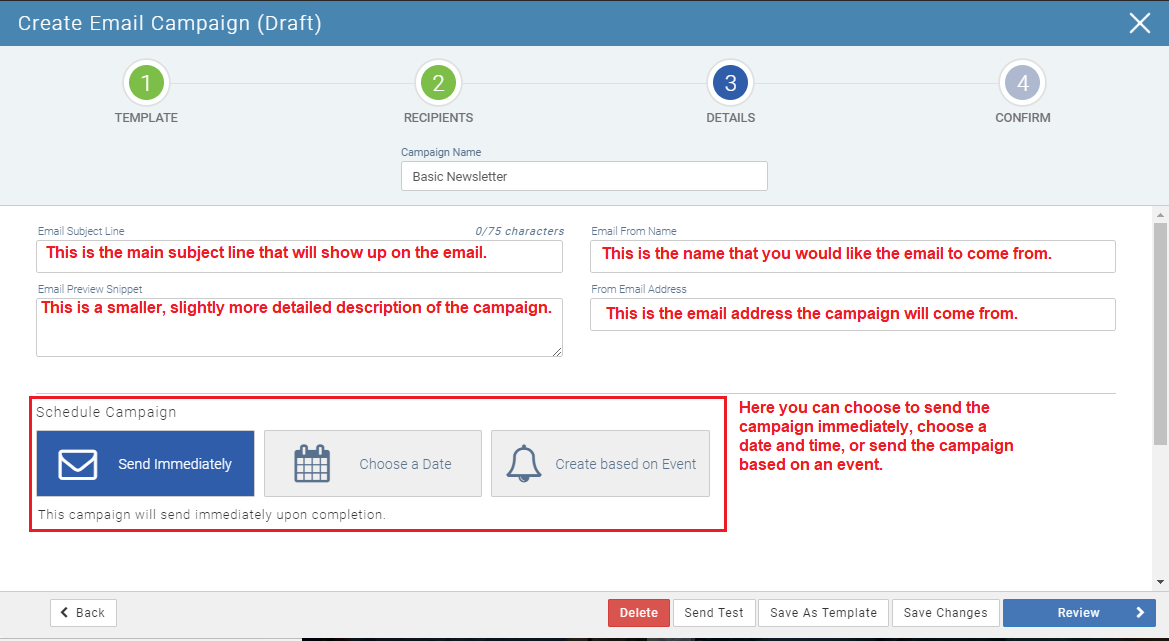The image size is (1169, 641).
Task: Click the envelope icon in Send Immediately
Action: click(x=78, y=464)
